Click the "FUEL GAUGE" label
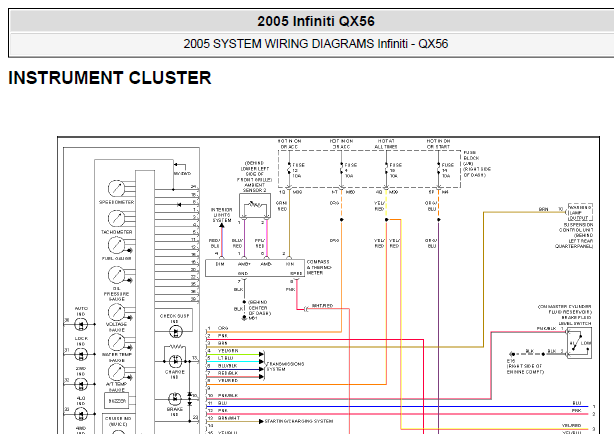This screenshot has height=434, width=614. tap(117, 259)
